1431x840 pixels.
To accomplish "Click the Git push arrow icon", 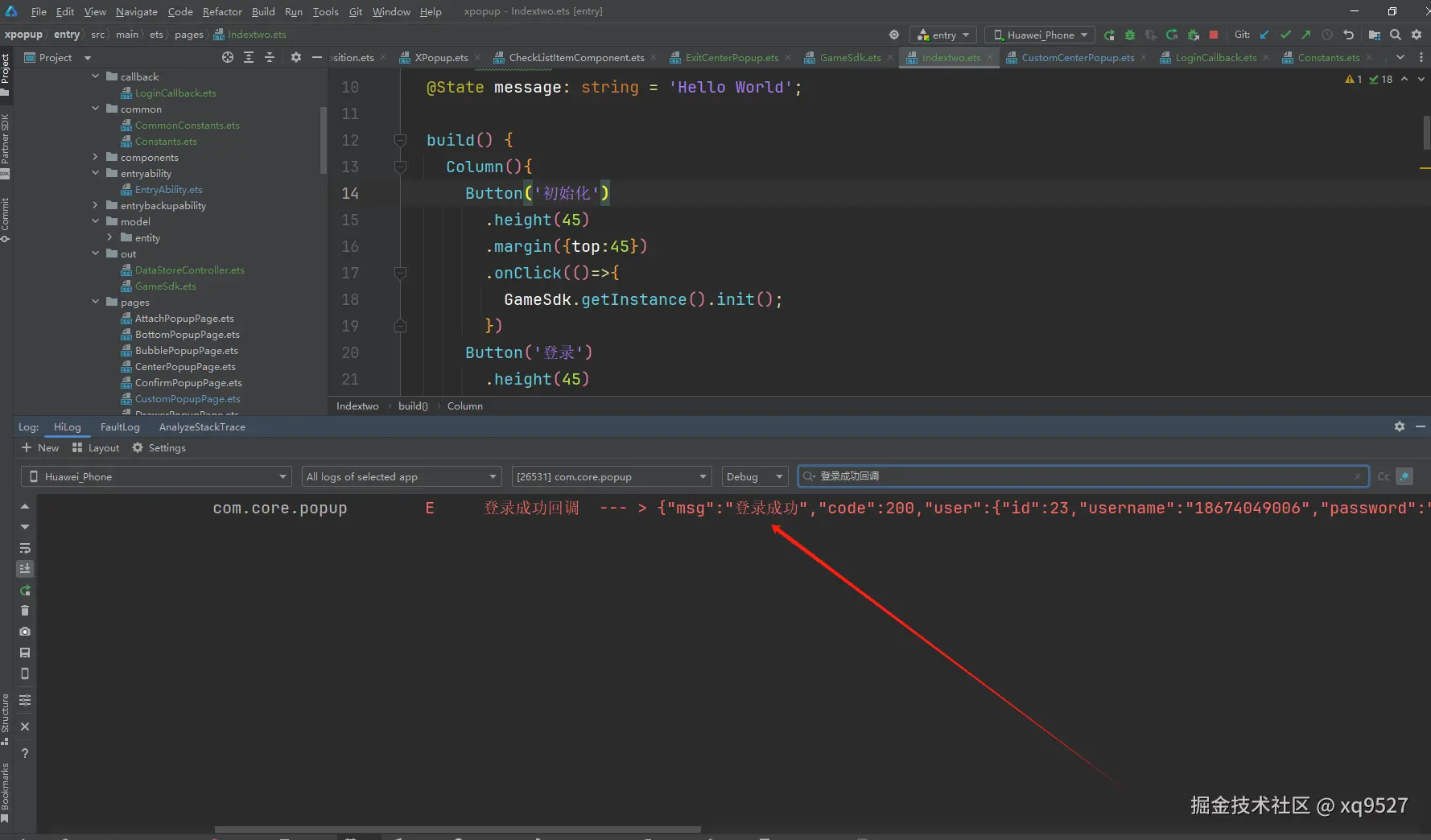I will 1305,35.
